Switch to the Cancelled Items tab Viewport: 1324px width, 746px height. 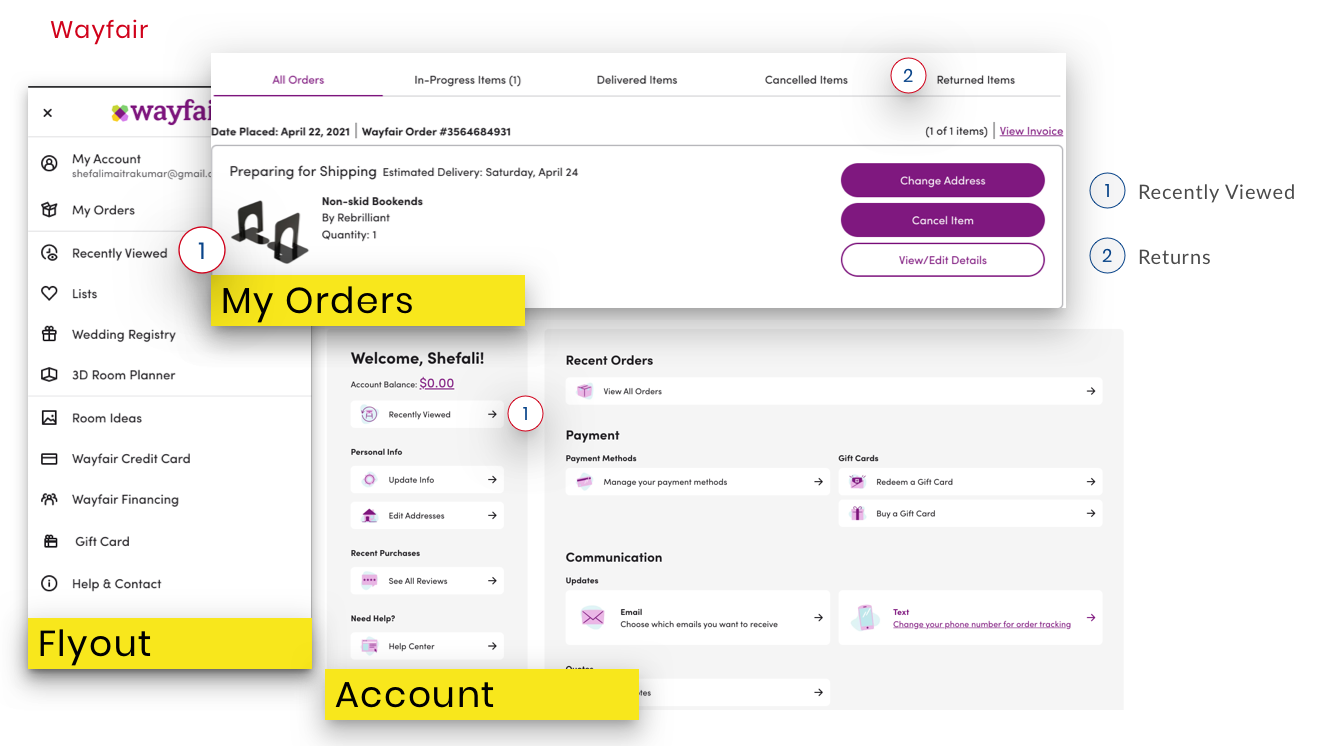806,80
